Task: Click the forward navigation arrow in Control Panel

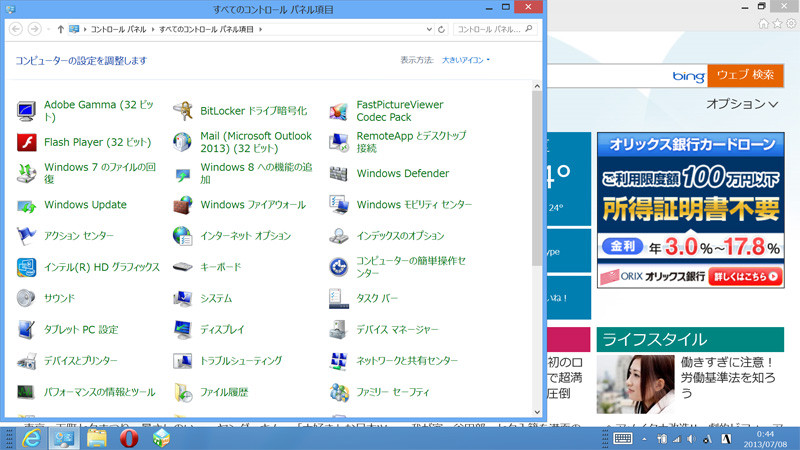Action: [x=34, y=29]
